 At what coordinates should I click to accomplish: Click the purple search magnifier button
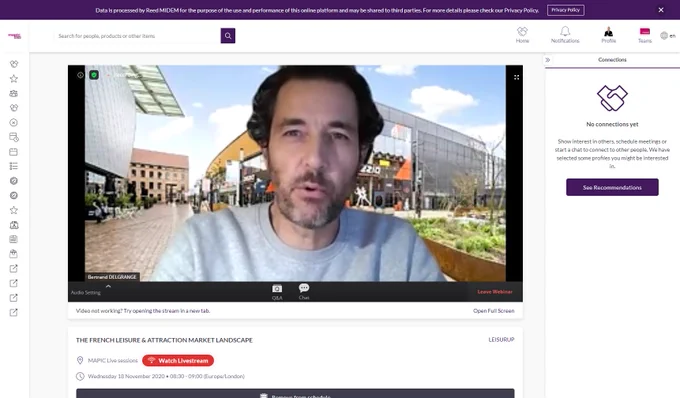tap(228, 36)
